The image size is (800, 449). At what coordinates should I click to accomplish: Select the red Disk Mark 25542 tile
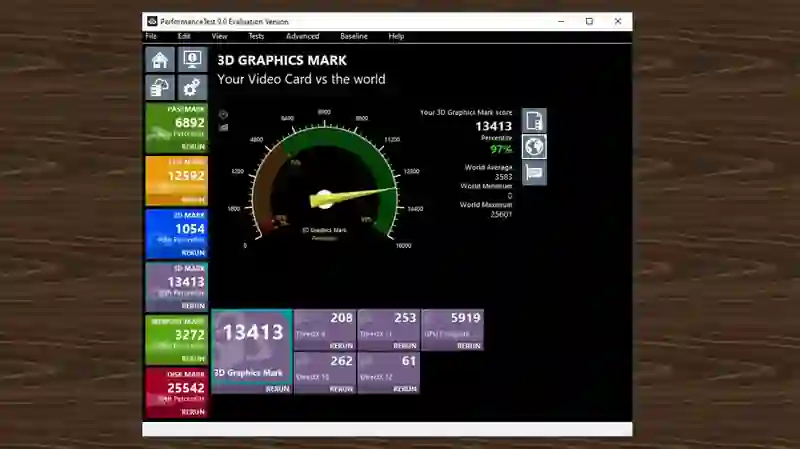click(x=177, y=393)
